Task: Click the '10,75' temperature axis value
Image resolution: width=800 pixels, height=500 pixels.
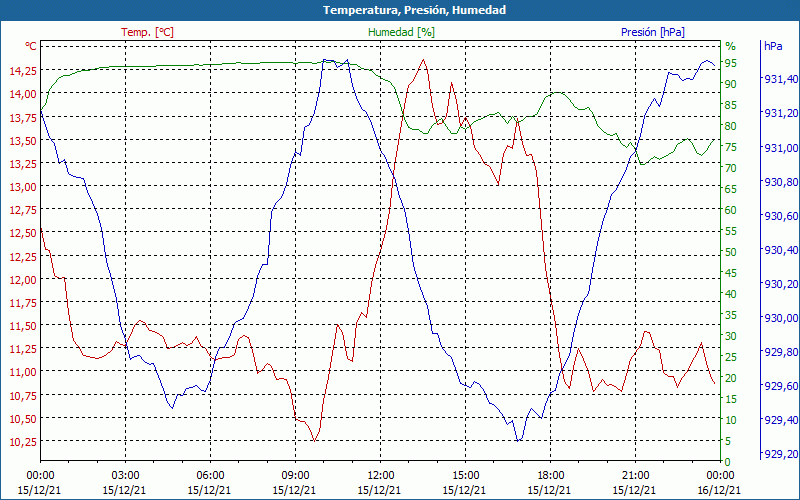Action: (23, 395)
